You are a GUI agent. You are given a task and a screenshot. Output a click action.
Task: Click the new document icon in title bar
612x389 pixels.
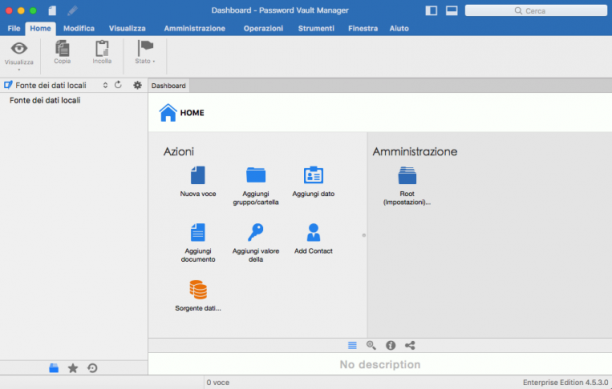[52, 11]
